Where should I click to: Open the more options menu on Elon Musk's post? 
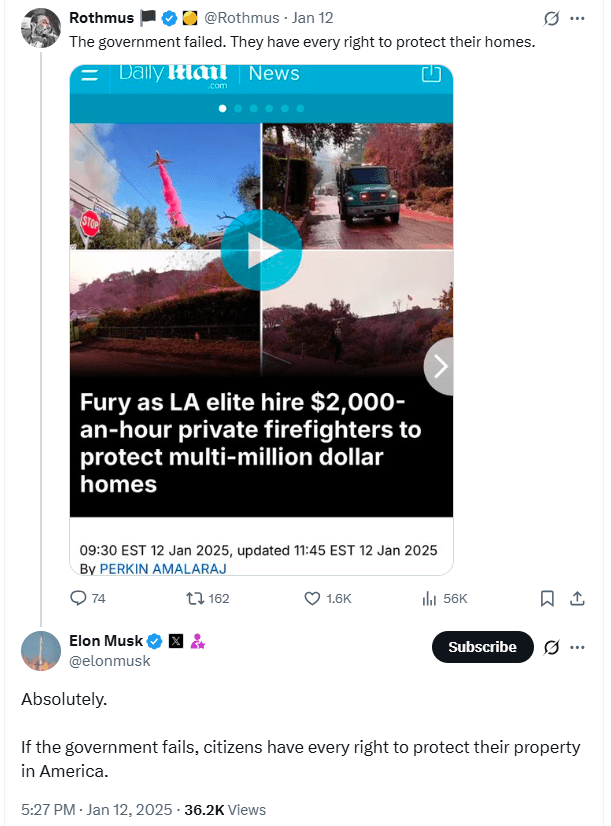pos(577,647)
